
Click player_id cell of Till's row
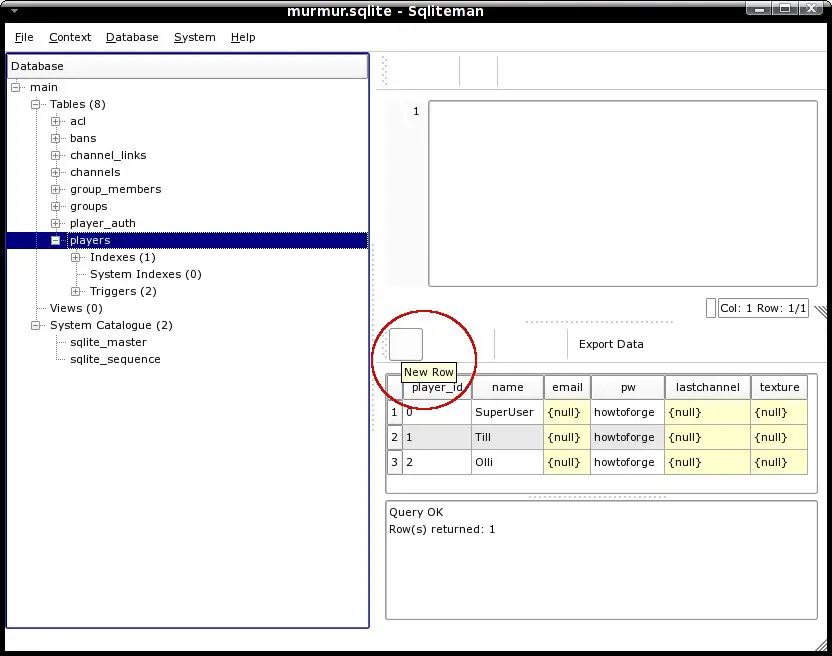point(437,437)
